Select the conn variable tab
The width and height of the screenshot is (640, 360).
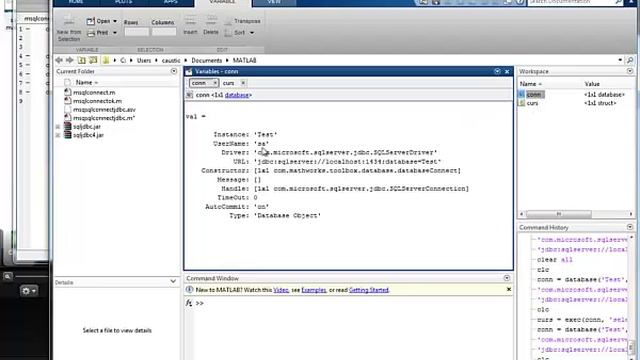coord(199,83)
